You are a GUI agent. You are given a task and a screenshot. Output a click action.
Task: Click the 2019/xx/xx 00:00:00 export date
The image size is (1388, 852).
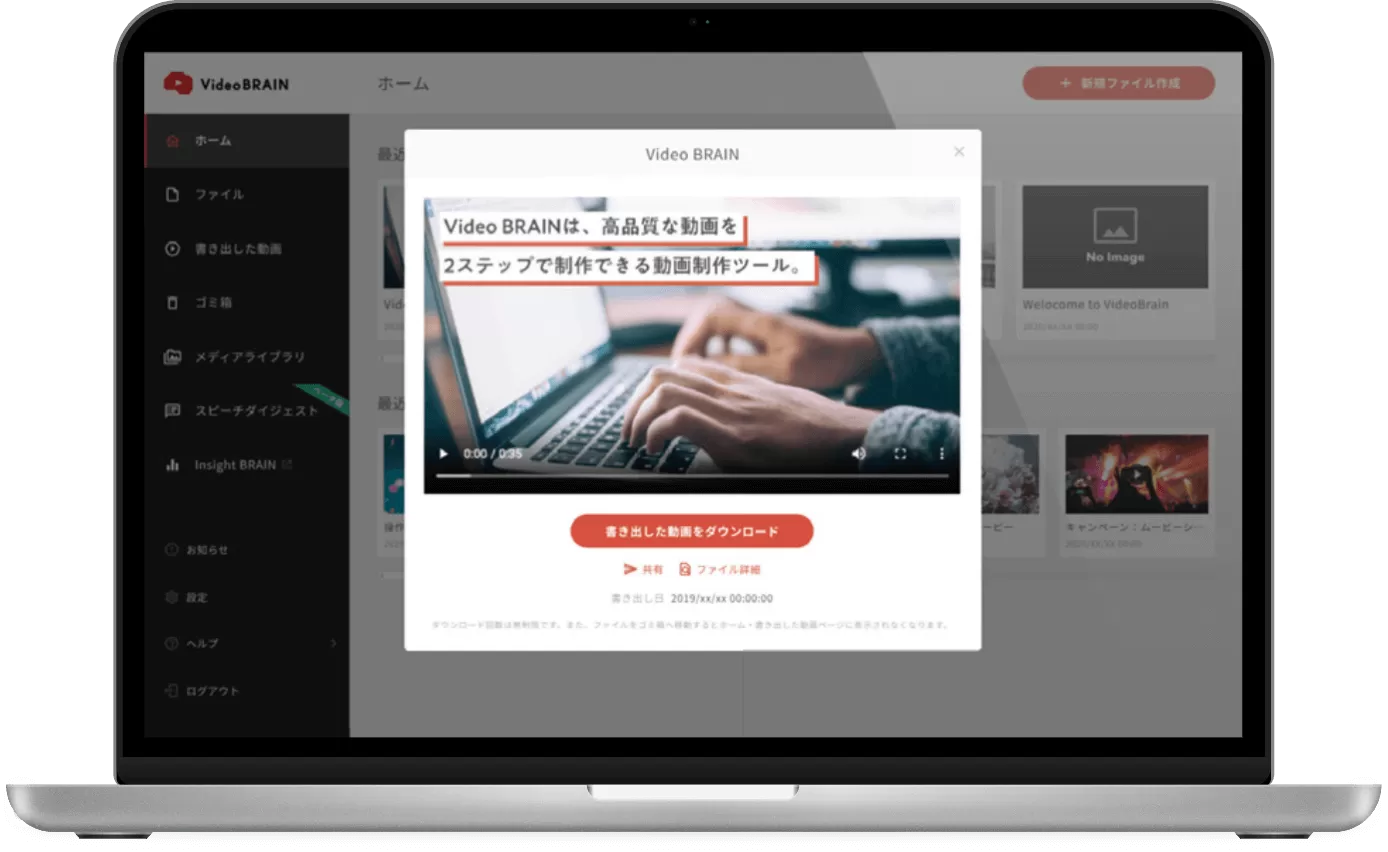721,599
